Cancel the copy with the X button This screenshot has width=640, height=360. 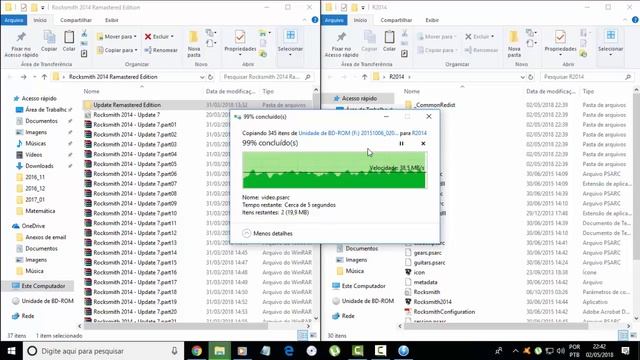coord(423,144)
